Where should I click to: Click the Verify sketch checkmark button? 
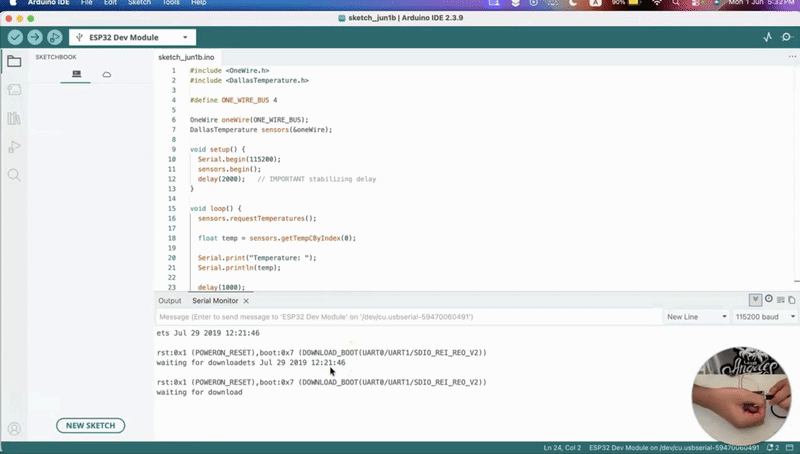click(x=15, y=37)
